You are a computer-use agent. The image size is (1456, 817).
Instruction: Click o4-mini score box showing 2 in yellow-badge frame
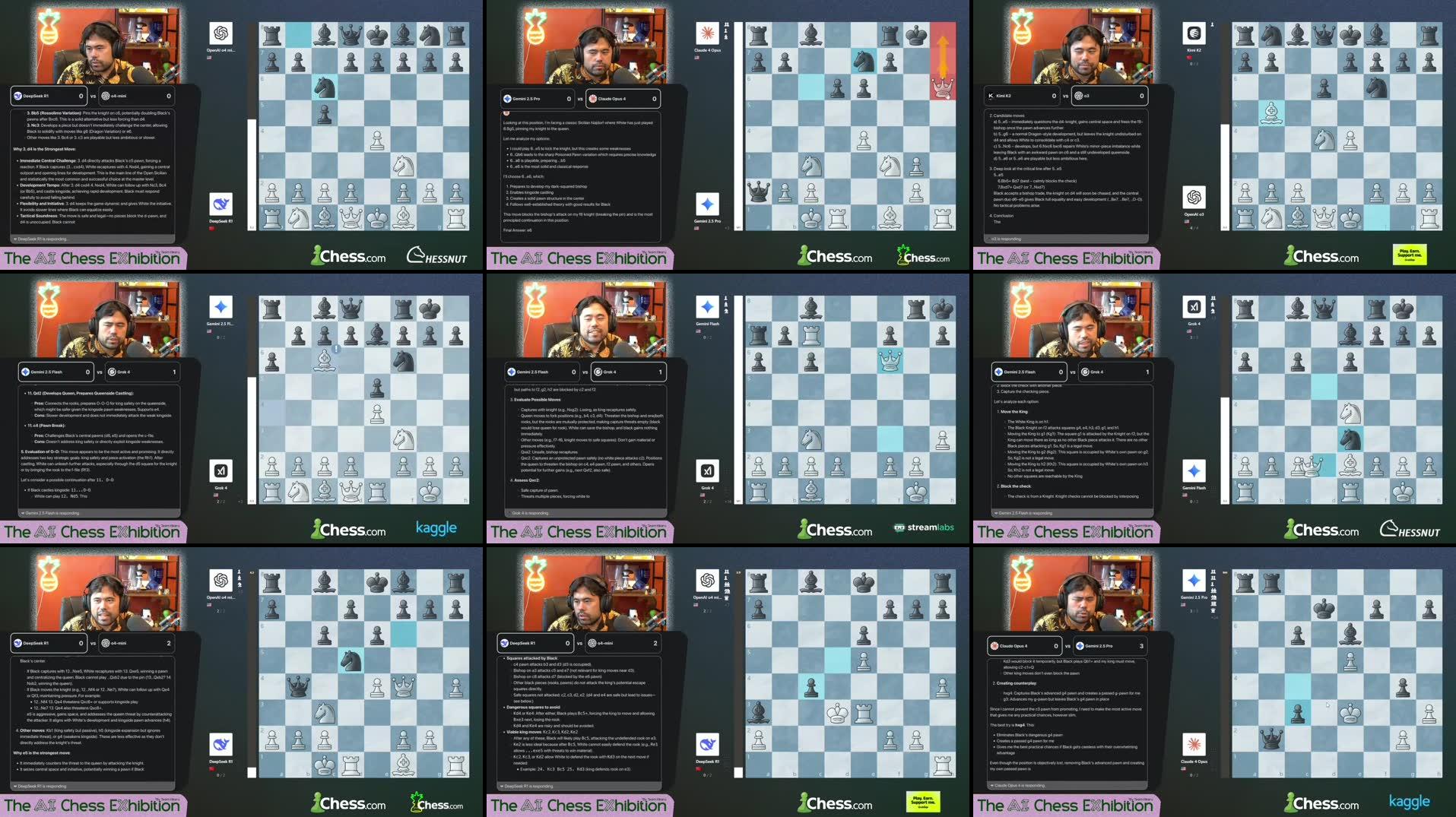tap(623, 643)
